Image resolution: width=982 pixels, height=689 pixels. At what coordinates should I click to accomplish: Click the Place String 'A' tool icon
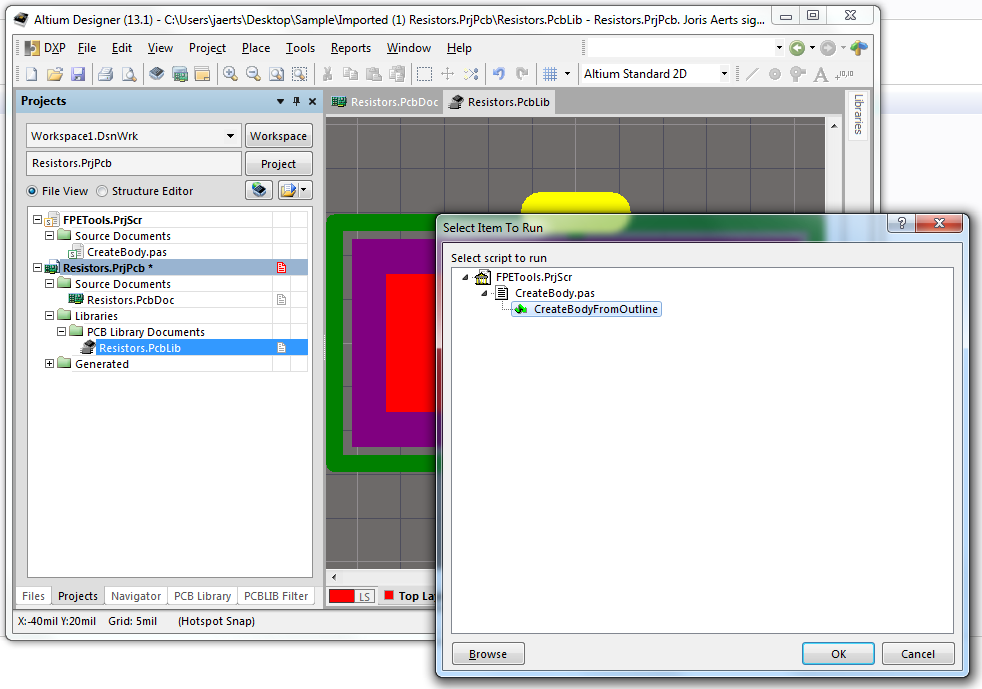820,74
